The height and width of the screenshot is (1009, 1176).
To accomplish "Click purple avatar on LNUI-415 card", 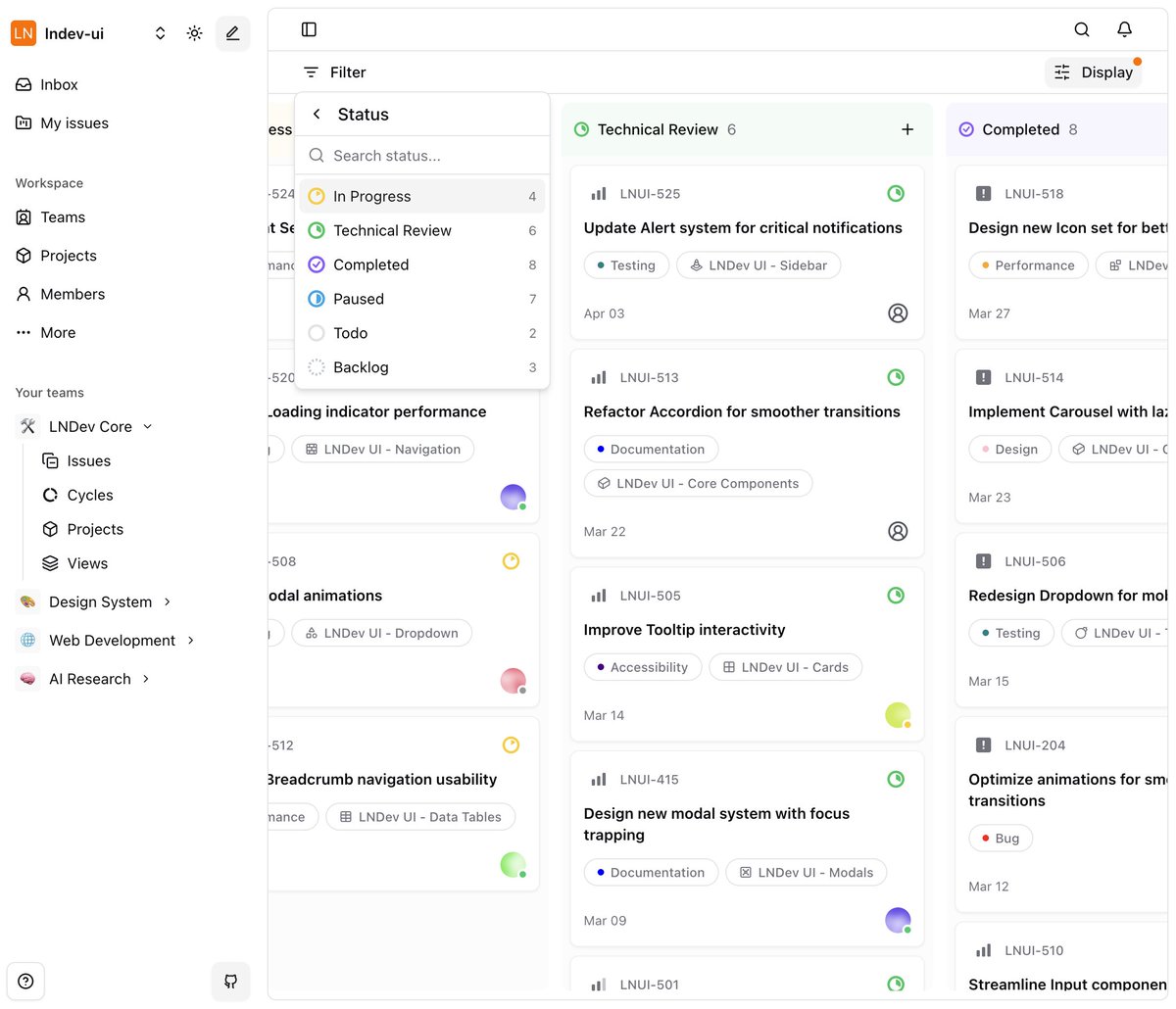I will (x=898, y=920).
